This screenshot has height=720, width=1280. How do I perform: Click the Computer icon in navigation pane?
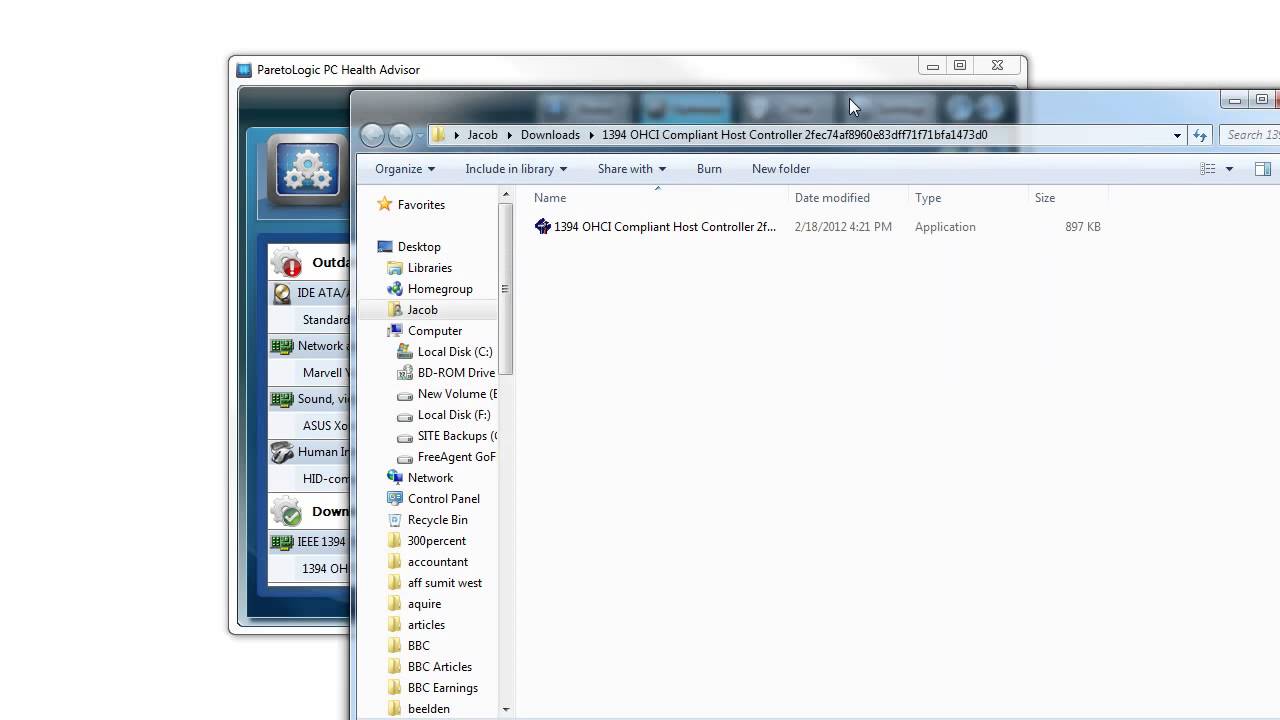tap(395, 331)
